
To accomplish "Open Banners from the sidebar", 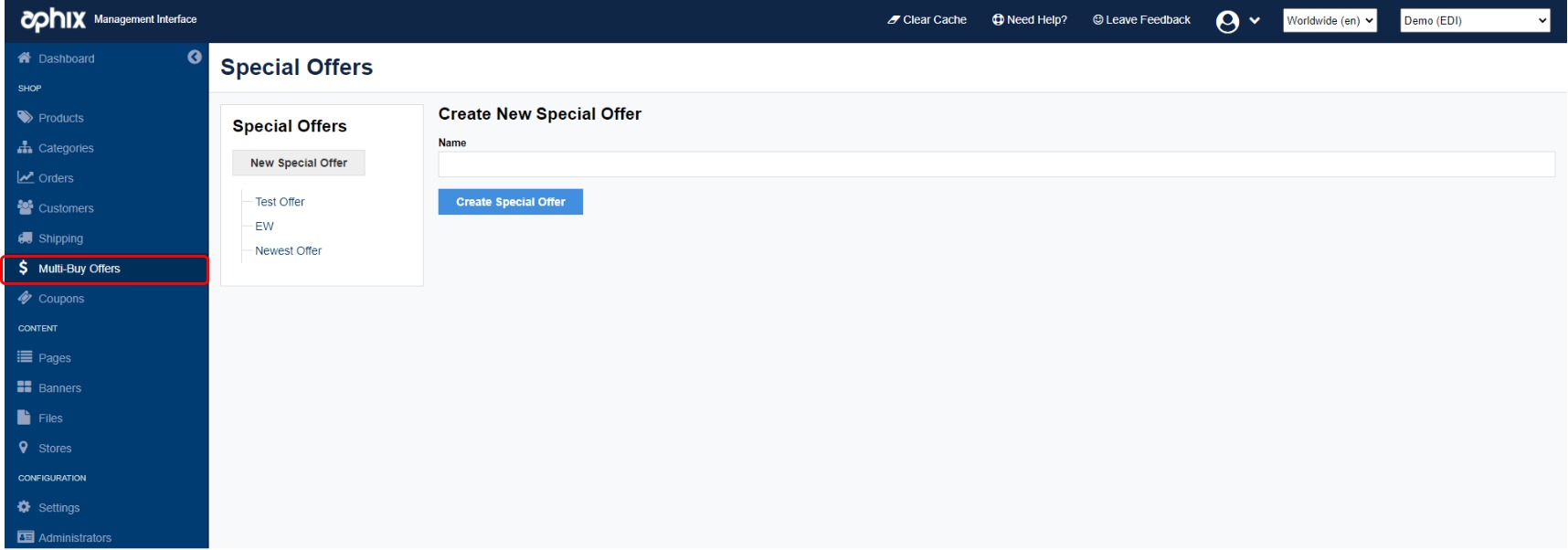I will [x=59, y=388].
